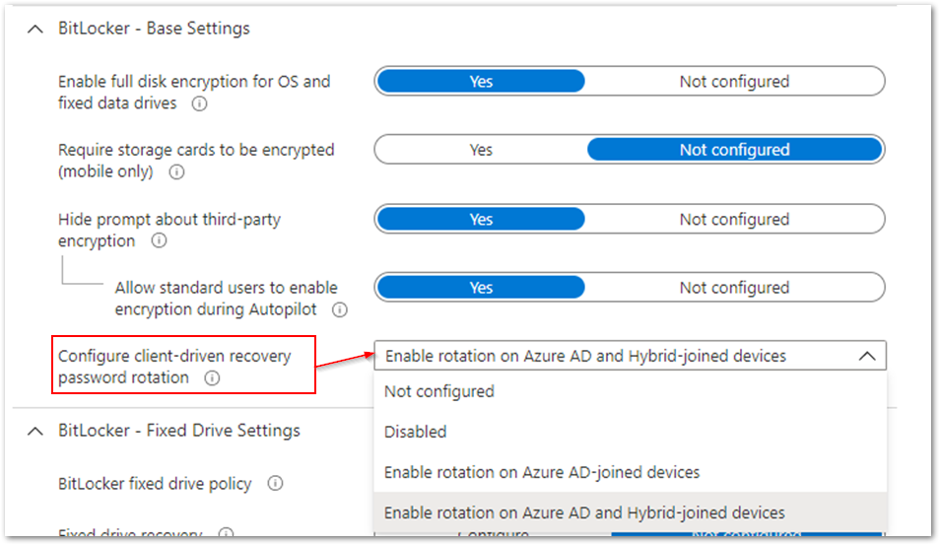Click the Not configured option for storage cards

coord(734,150)
